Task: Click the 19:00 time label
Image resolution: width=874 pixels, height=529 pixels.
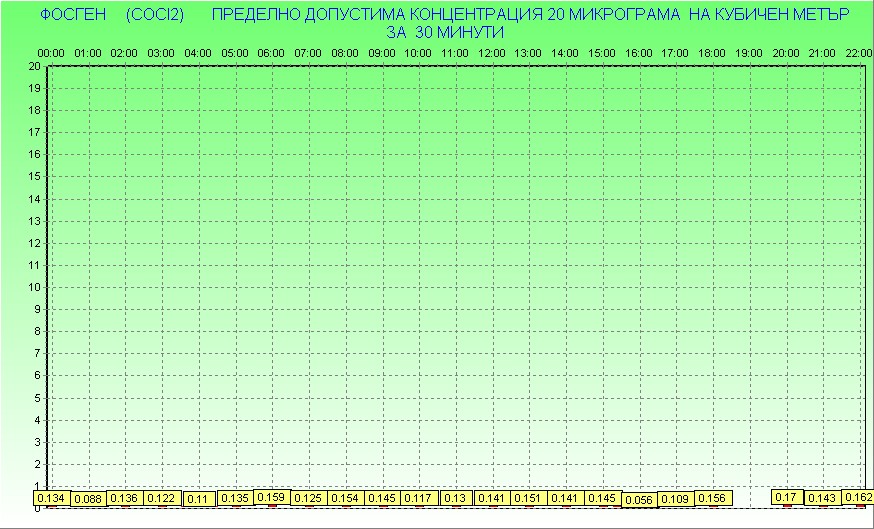Action: tap(749, 52)
